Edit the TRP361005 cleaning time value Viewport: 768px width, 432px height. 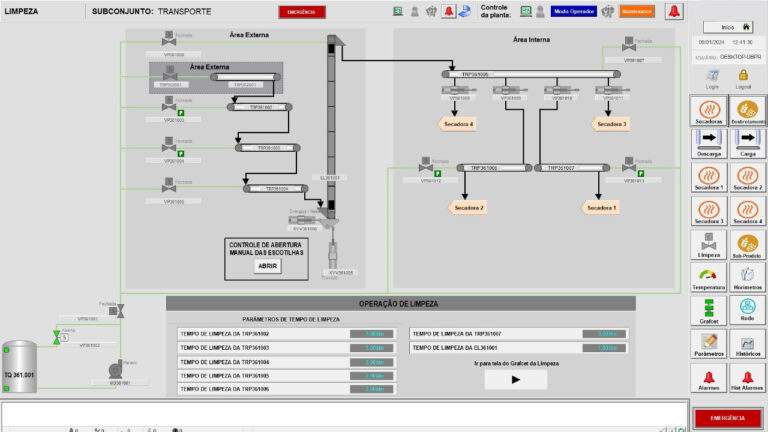coord(371,376)
